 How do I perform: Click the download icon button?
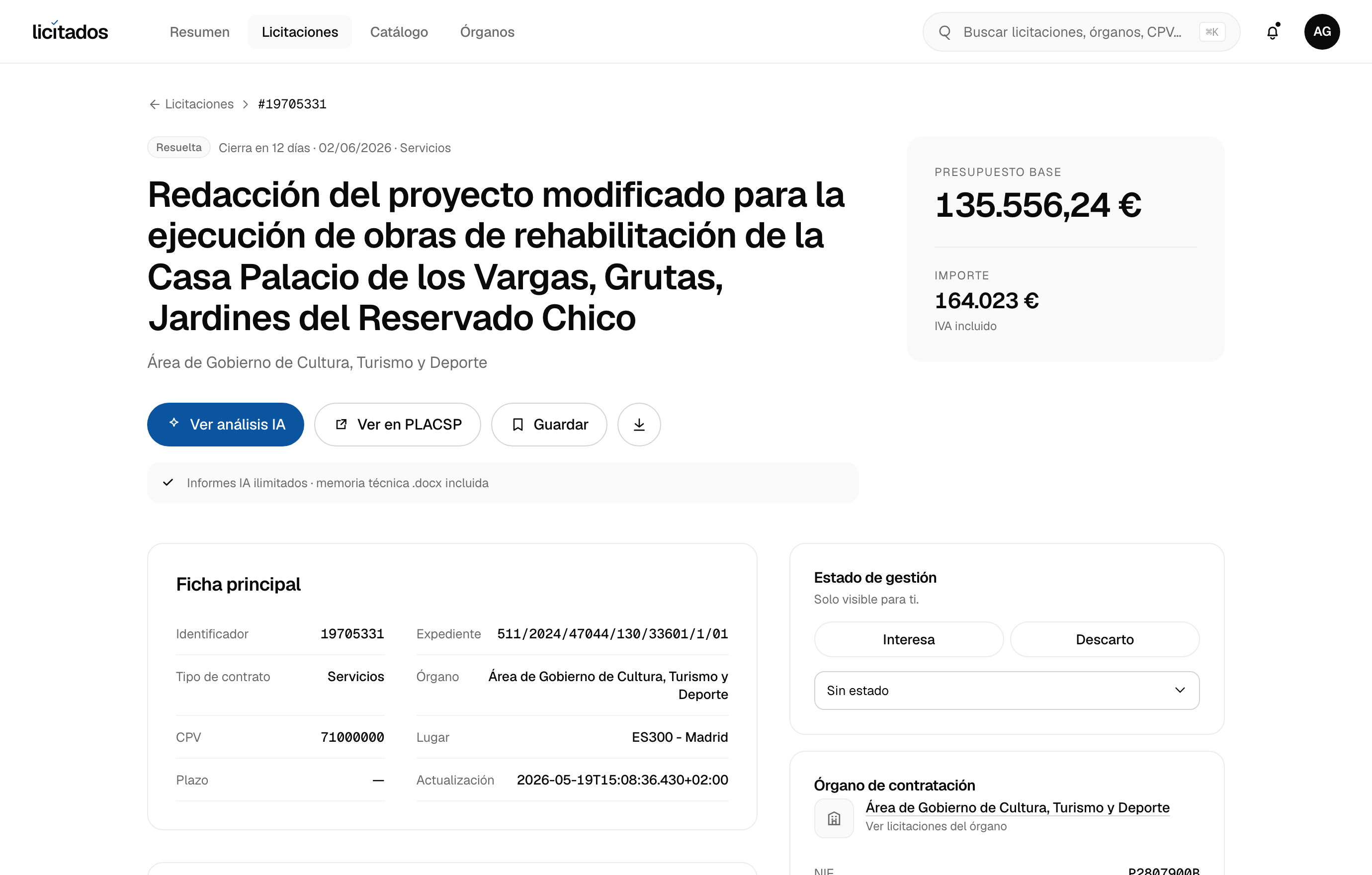pos(639,425)
